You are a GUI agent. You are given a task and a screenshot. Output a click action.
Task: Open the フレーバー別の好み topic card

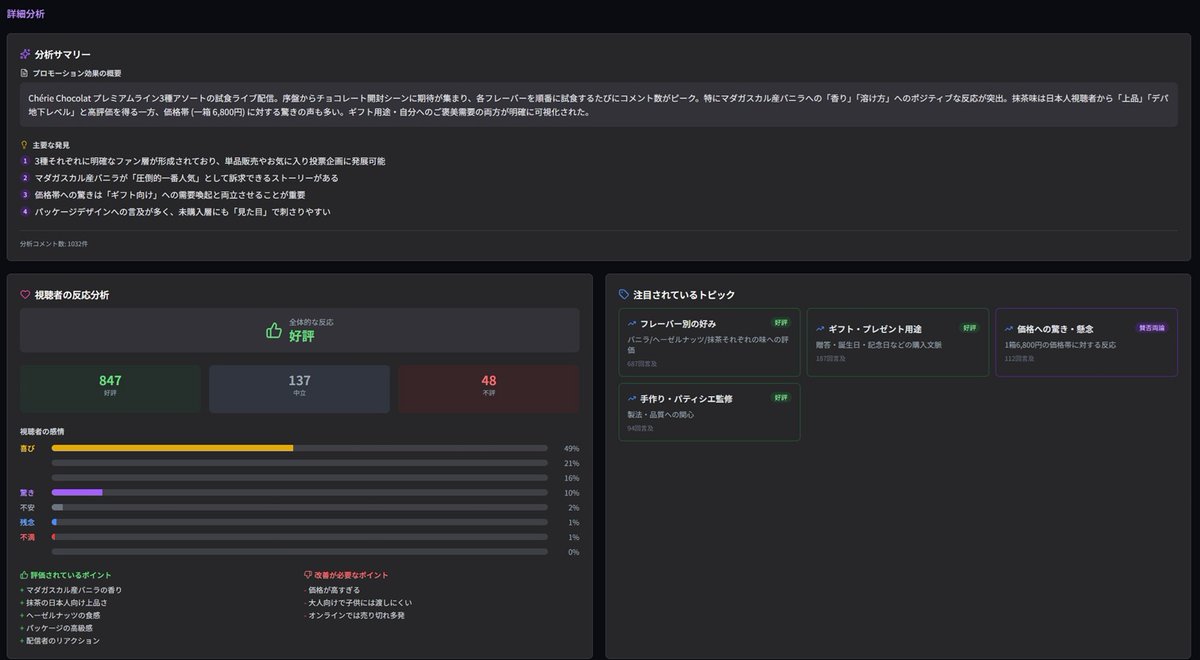tap(709, 342)
